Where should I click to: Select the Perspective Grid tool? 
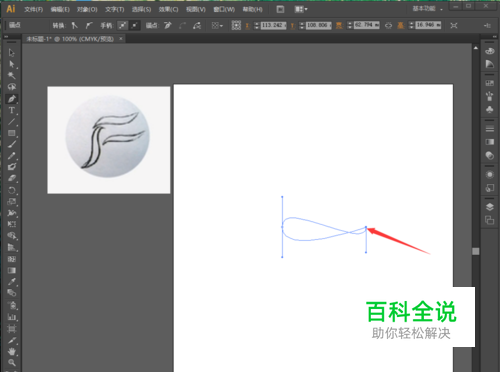[12, 247]
